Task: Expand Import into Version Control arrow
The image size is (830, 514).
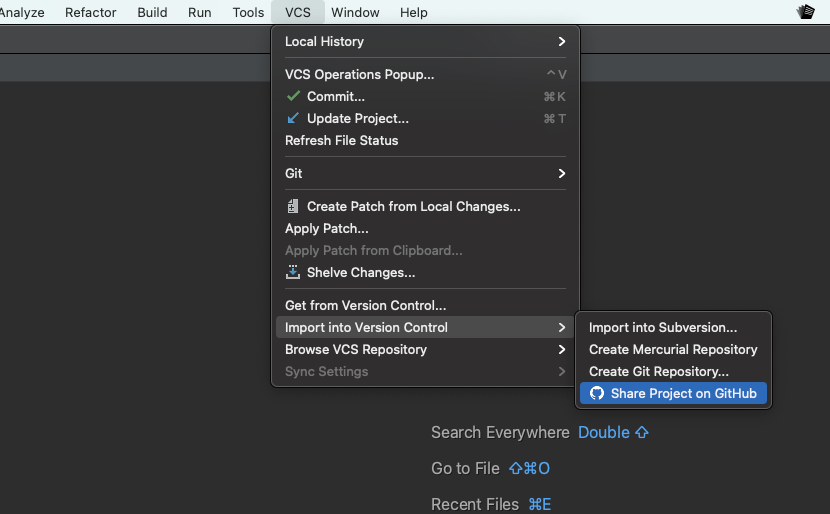Action: click(562, 328)
